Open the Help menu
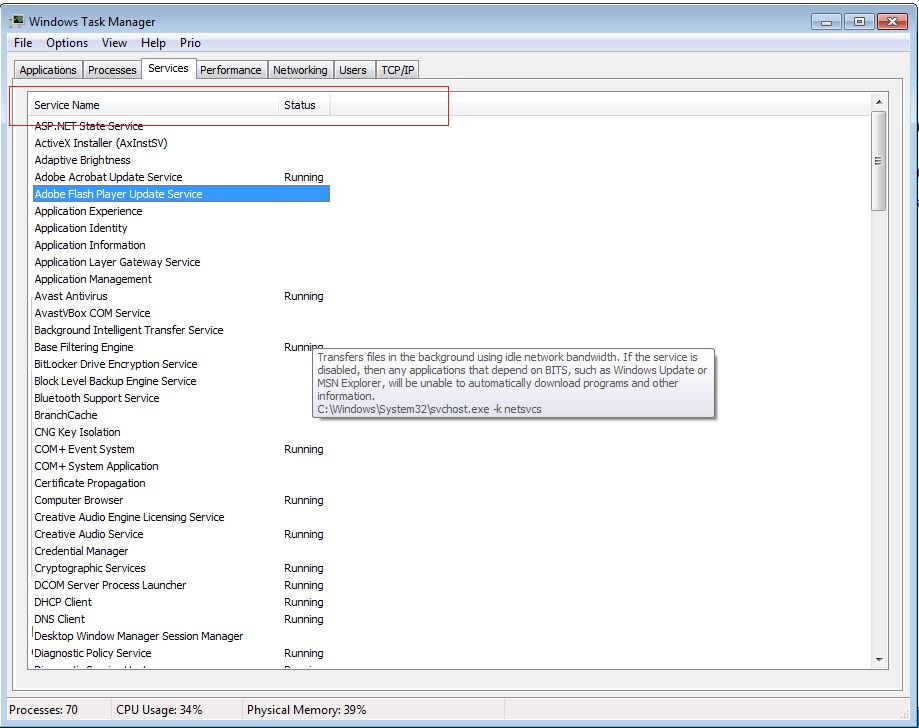Viewport: 919px width, 728px height. tap(153, 43)
